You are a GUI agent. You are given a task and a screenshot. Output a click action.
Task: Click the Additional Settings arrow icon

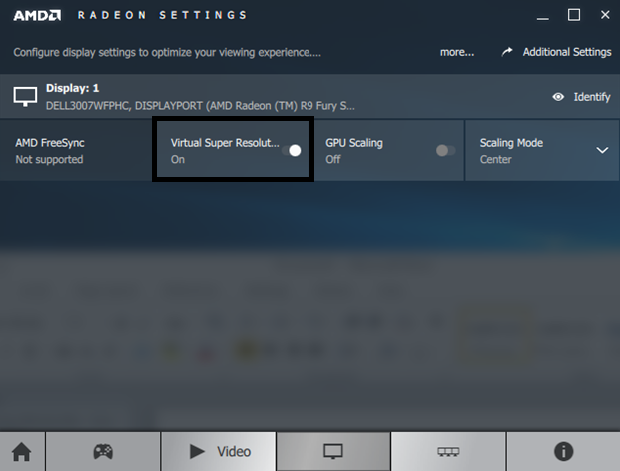[x=507, y=52]
